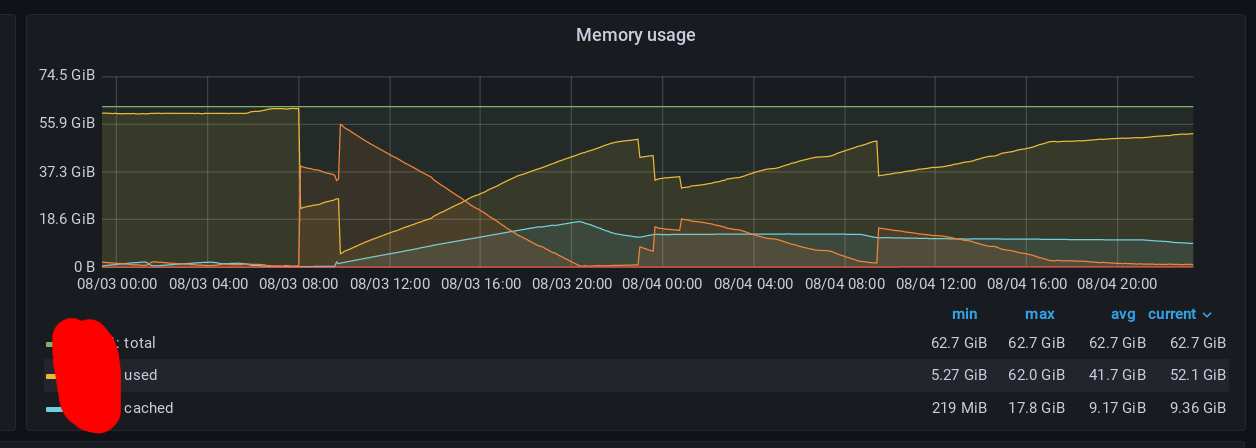Click the 08/03 04:00 time axis label
Screen dimensions: 1256x448
(208, 284)
